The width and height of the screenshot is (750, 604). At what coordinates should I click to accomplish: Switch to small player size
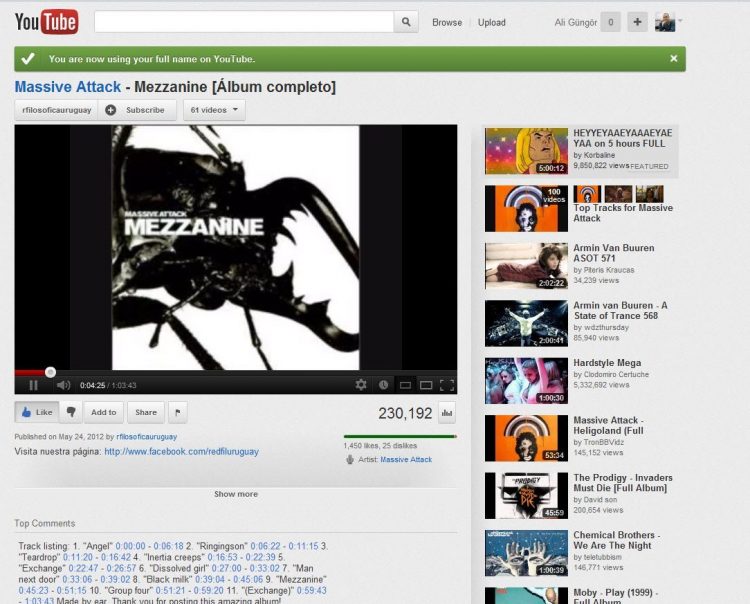tap(405, 385)
